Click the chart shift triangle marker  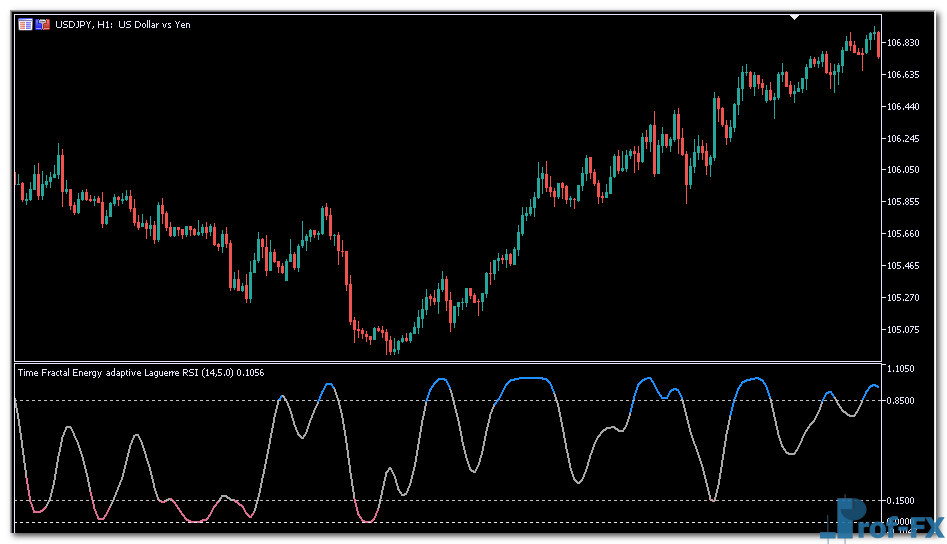click(x=794, y=17)
